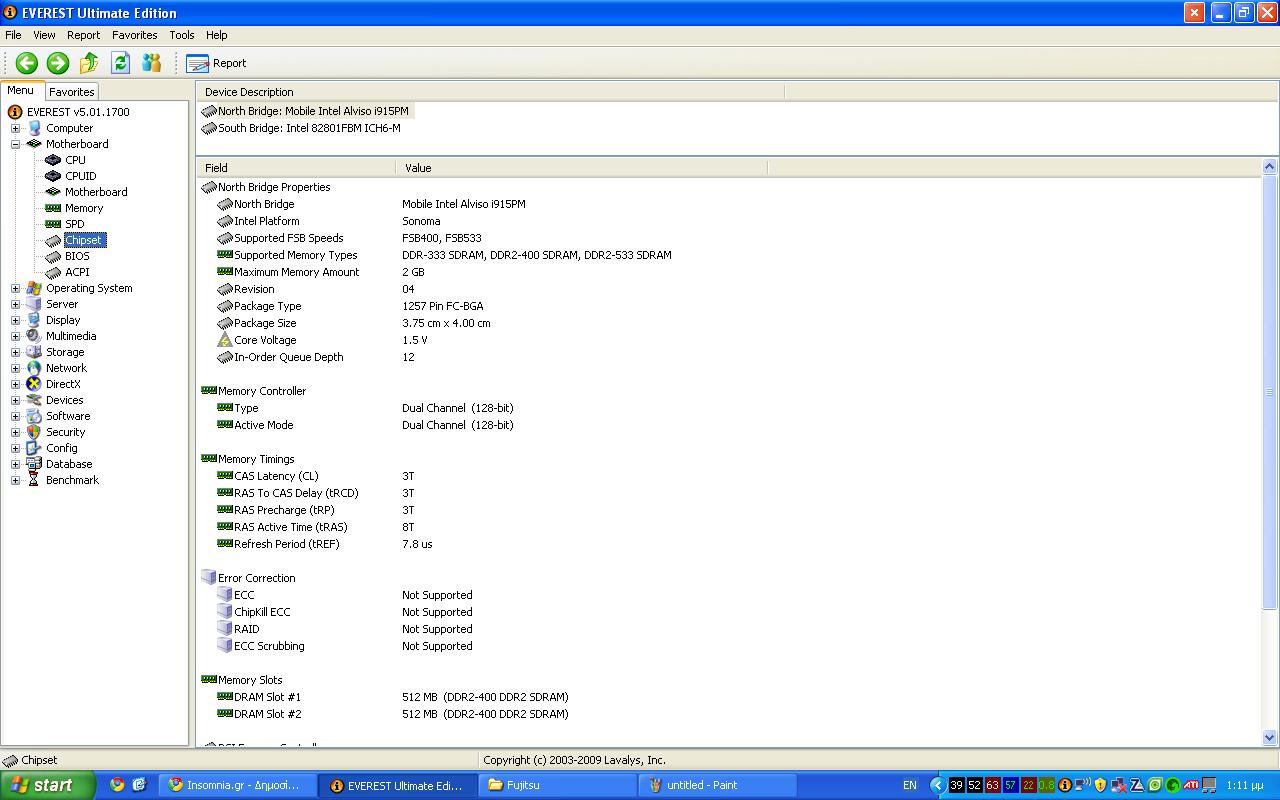The image size is (1280, 800).
Task: Click the system tray expand arrow
Action: click(x=937, y=785)
